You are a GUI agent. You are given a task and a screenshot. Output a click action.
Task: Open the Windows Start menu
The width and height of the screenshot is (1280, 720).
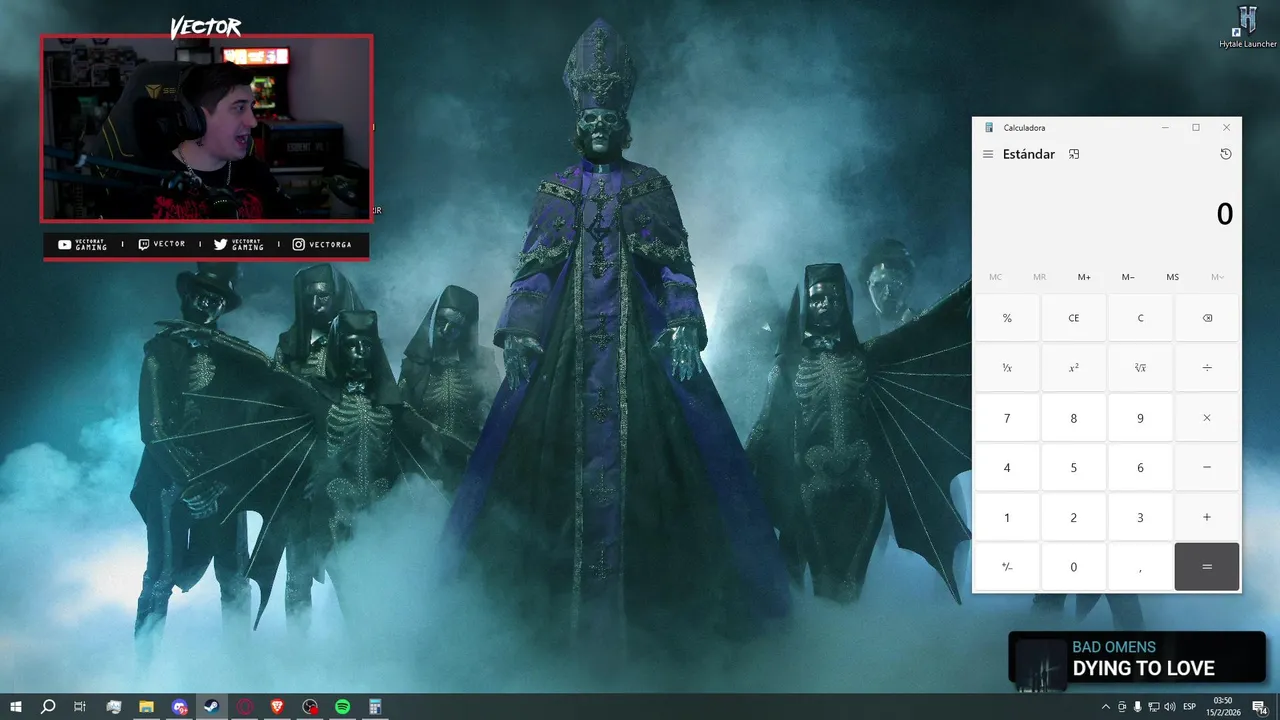click(16, 707)
